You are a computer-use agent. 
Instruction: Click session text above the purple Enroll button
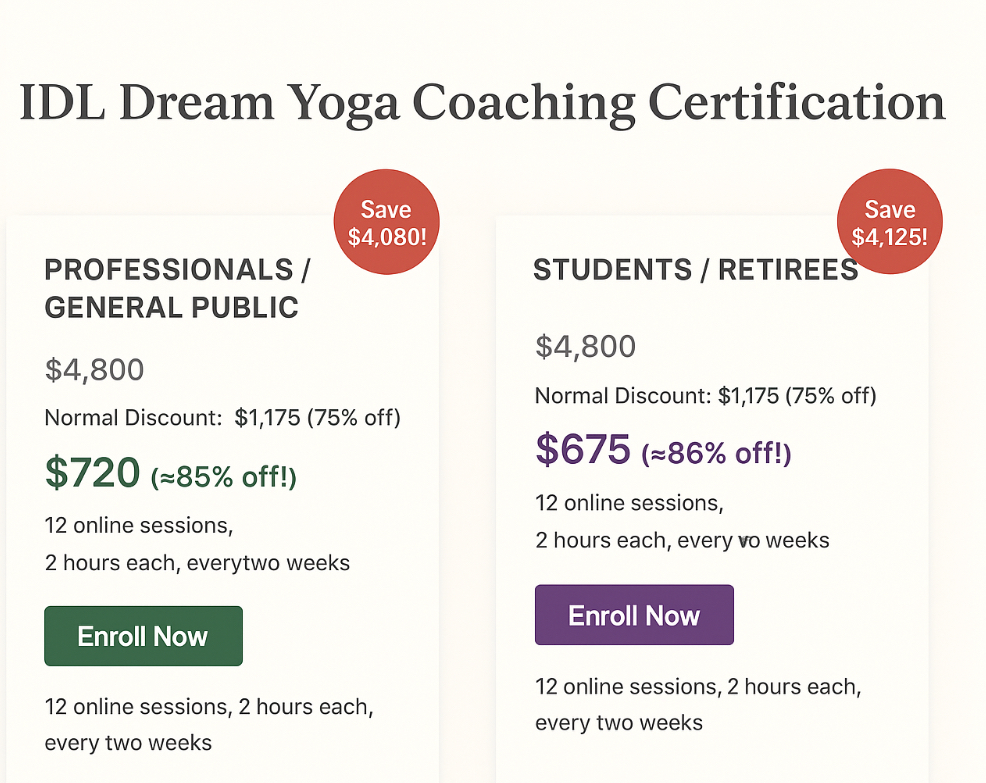[x=629, y=502]
